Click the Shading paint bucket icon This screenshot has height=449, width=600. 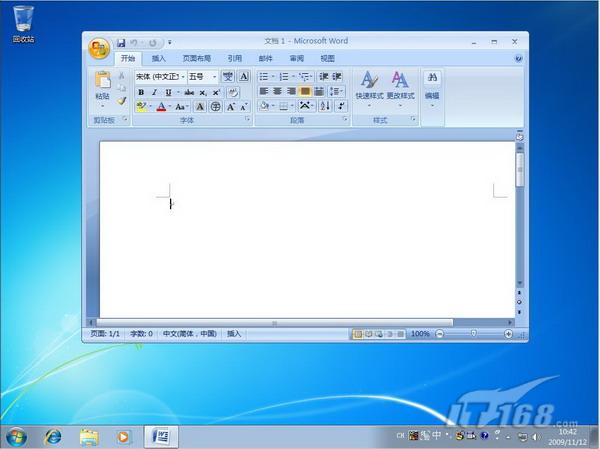pyautogui.click(x=264, y=106)
